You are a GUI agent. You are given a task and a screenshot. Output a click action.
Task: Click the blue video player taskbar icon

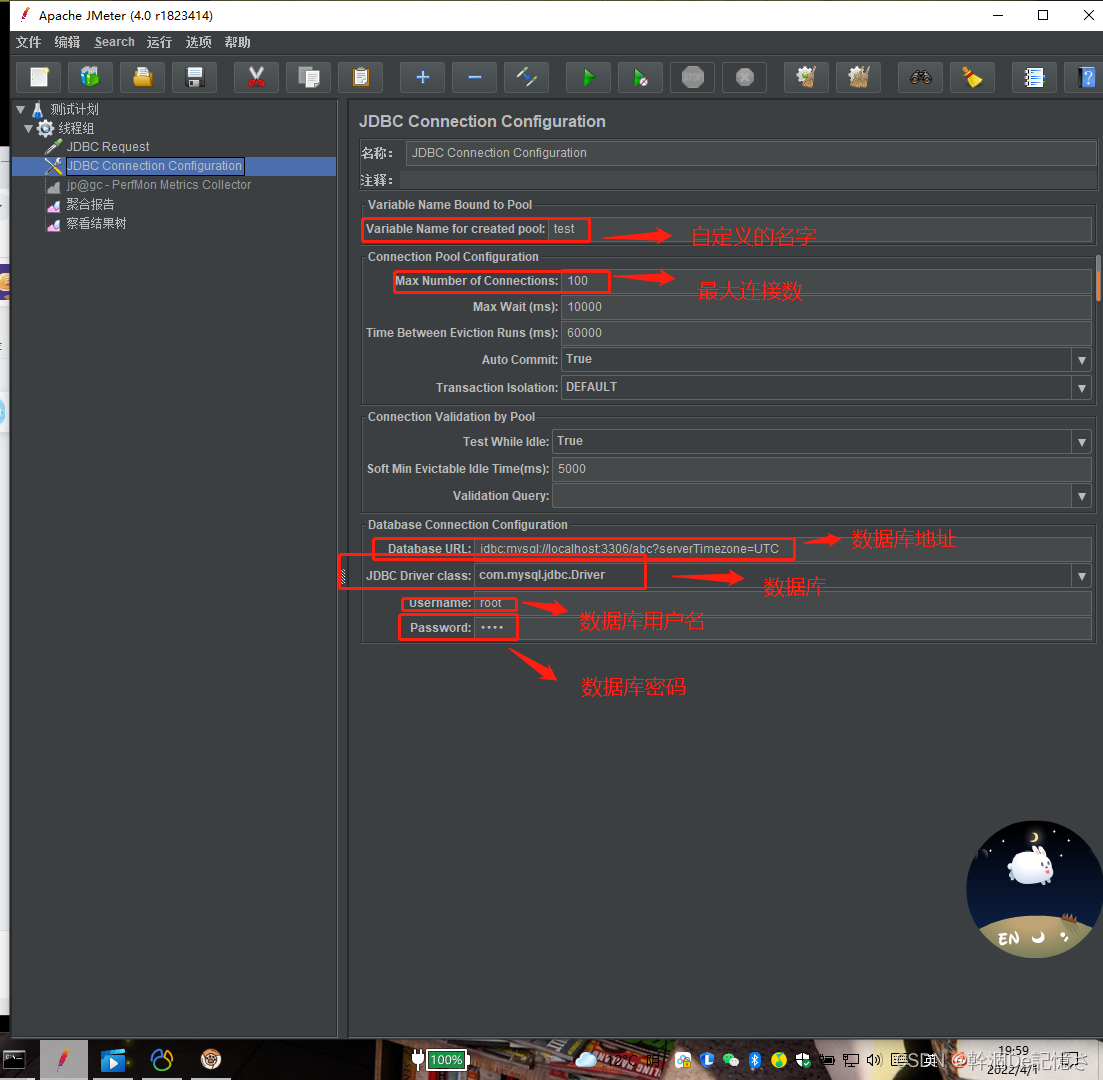point(113,1060)
